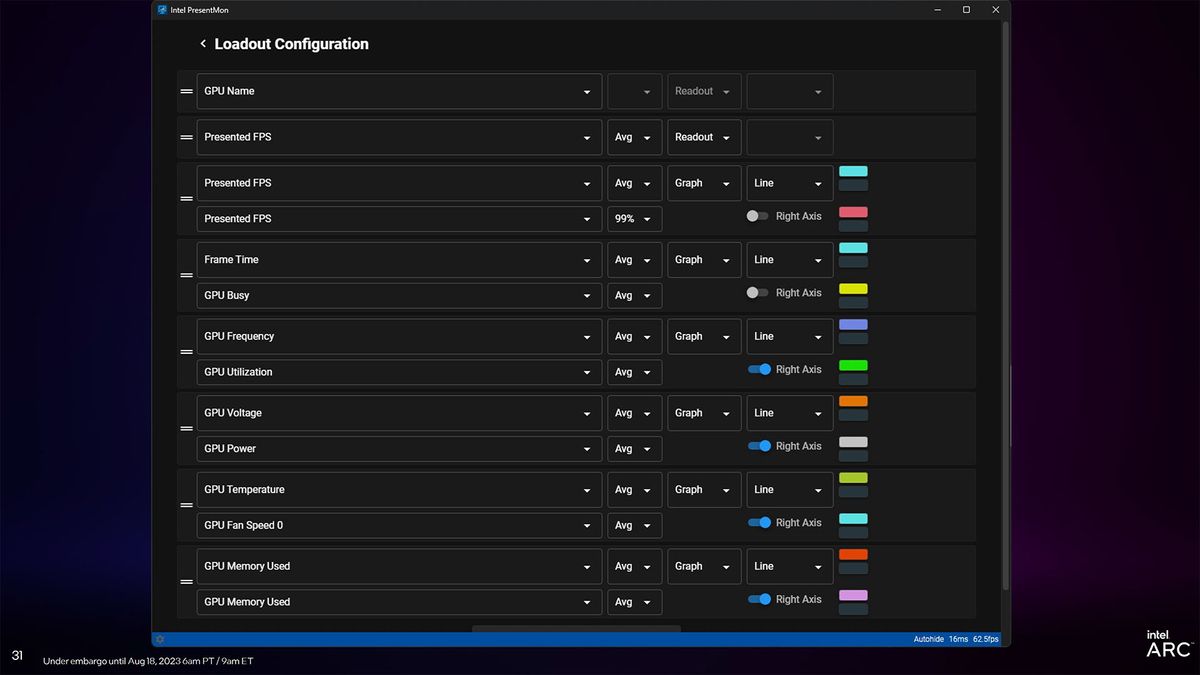Viewport: 1200px width, 675px height.
Task: Click drag handle of Frame Time row
Action: 186,276
